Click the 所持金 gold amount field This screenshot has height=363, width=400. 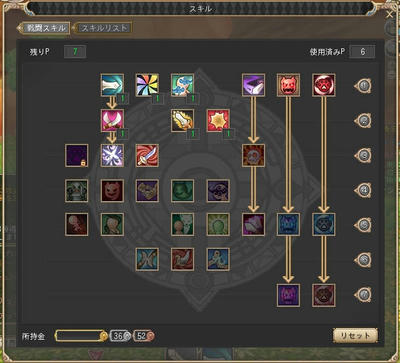[81, 336]
